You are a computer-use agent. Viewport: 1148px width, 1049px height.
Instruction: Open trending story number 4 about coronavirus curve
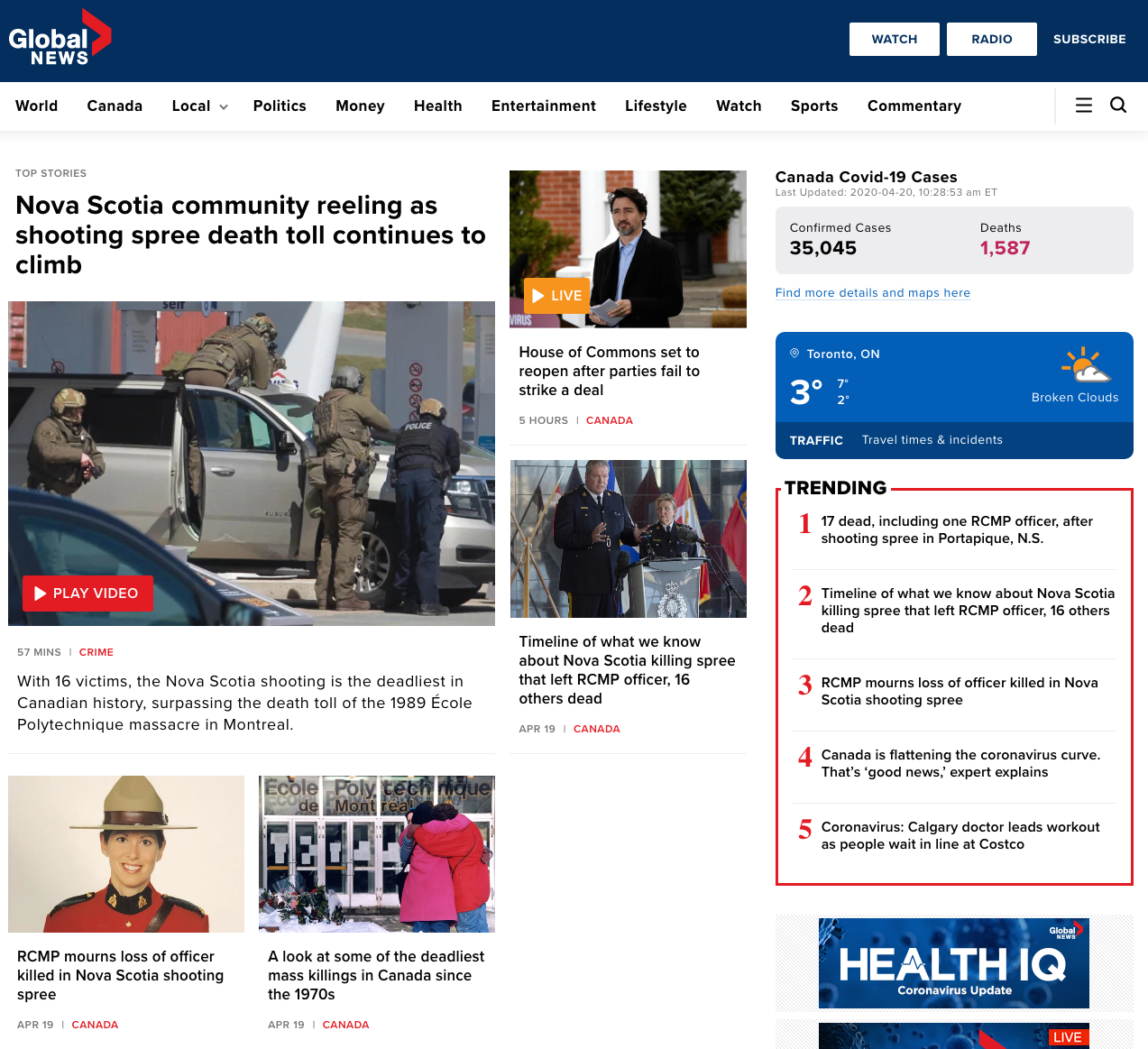coord(960,763)
